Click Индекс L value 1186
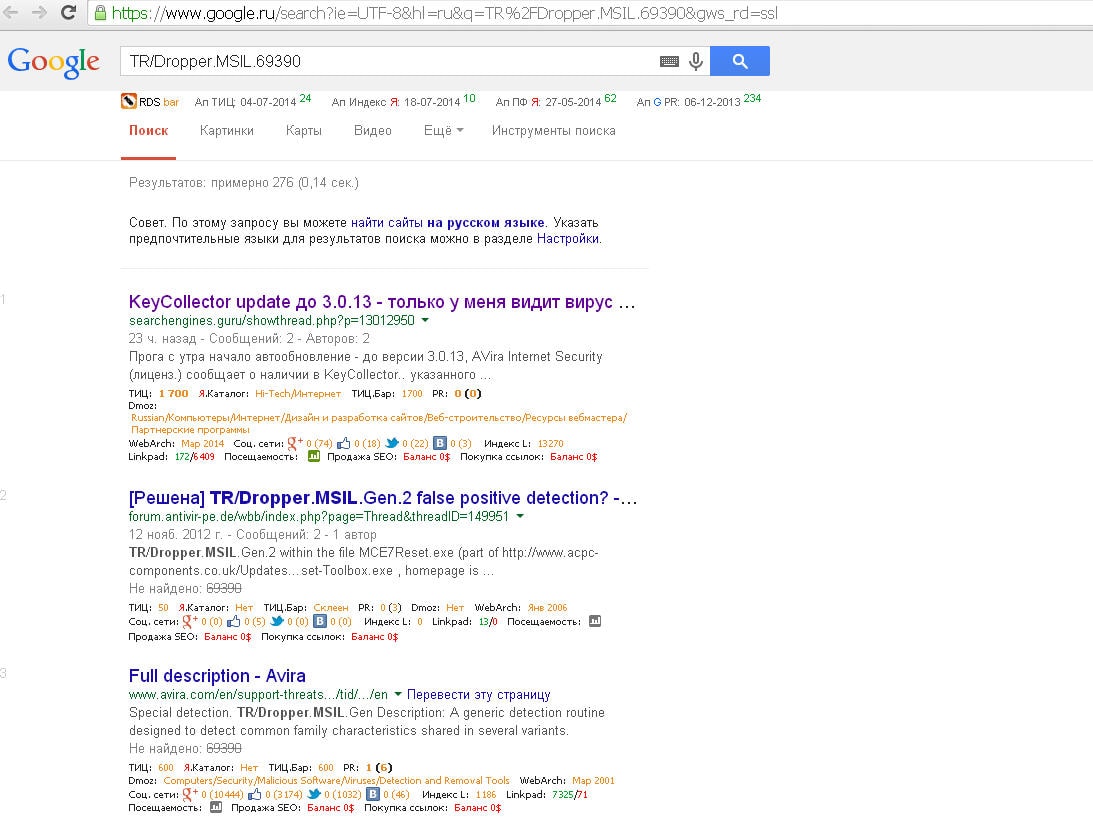 (486, 794)
